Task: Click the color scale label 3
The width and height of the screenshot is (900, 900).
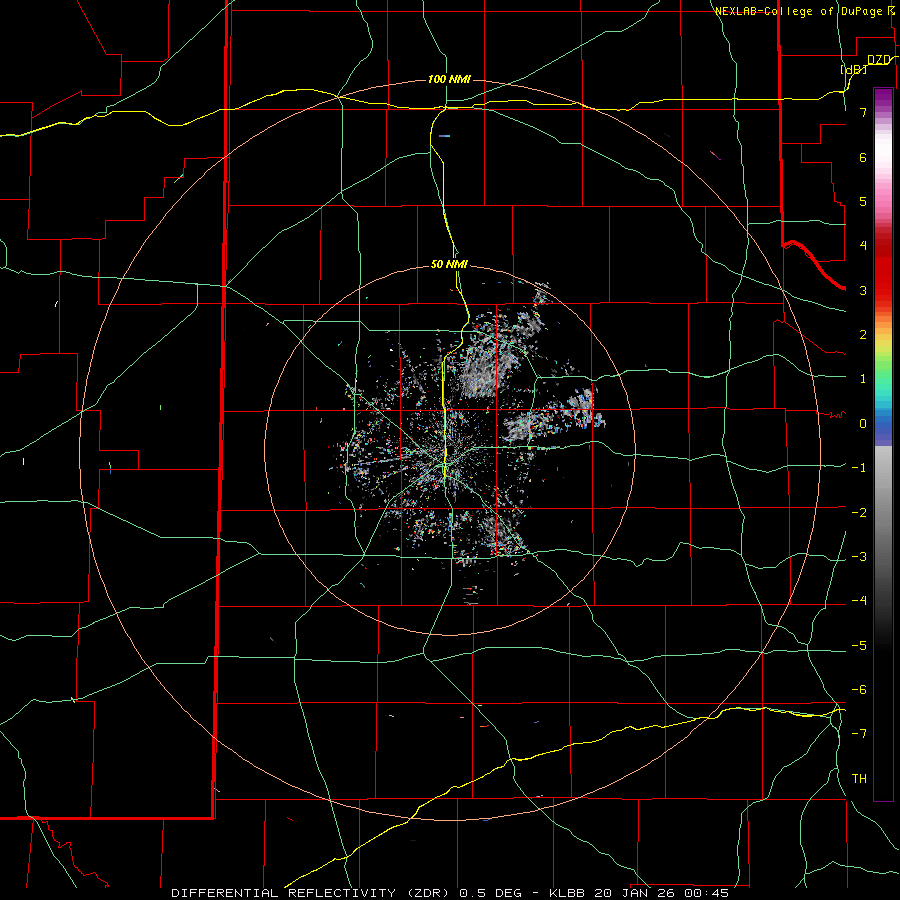Action: pyautogui.click(x=863, y=290)
